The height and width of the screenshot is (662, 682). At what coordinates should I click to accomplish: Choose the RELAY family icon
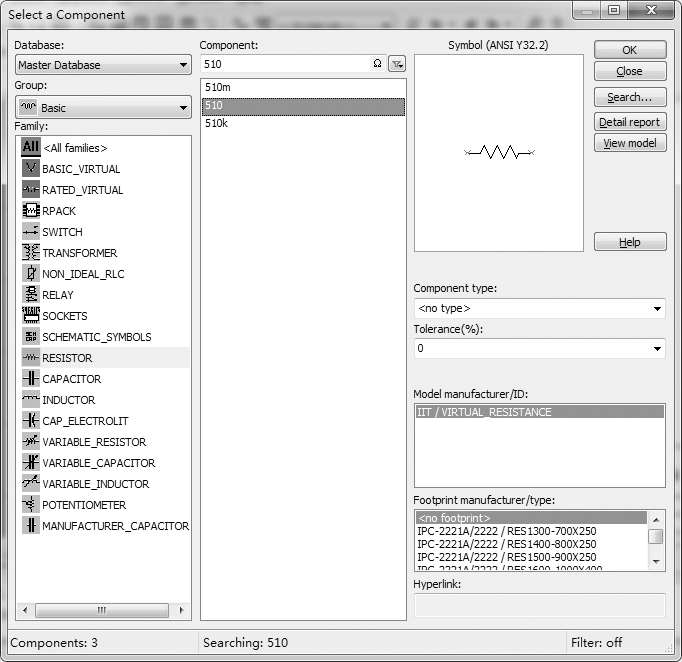click(x=31, y=295)
